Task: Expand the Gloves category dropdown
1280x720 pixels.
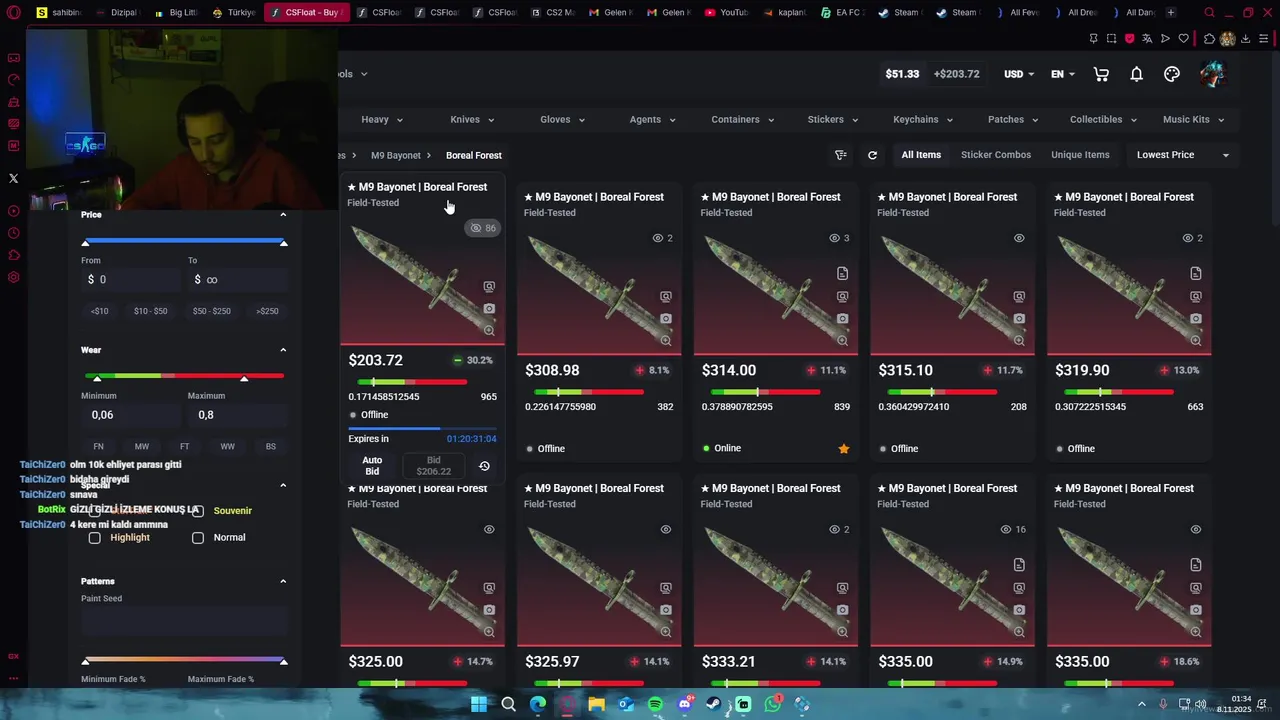Action: point(562,119)
